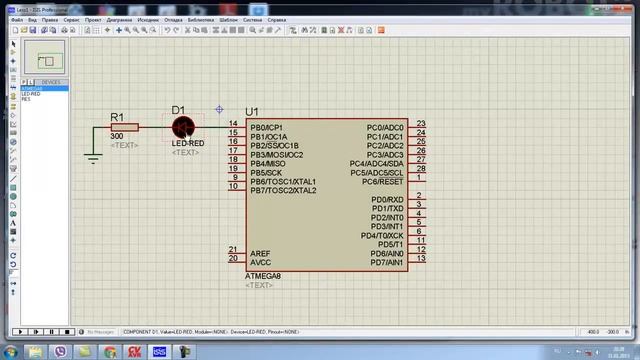The width and height of the screenshot is (640, 360).
Task: Click the ISIS taskbar button
Action: (x=159, y=351)
